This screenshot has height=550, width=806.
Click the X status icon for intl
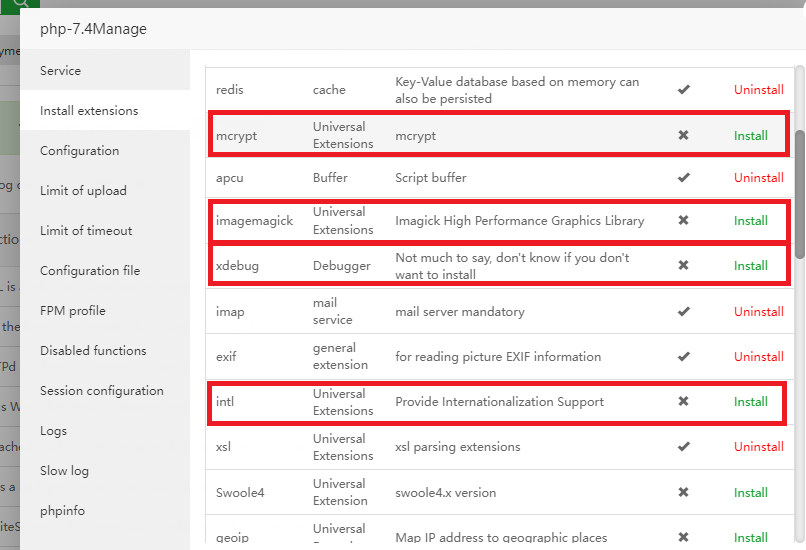coord(683,401)
